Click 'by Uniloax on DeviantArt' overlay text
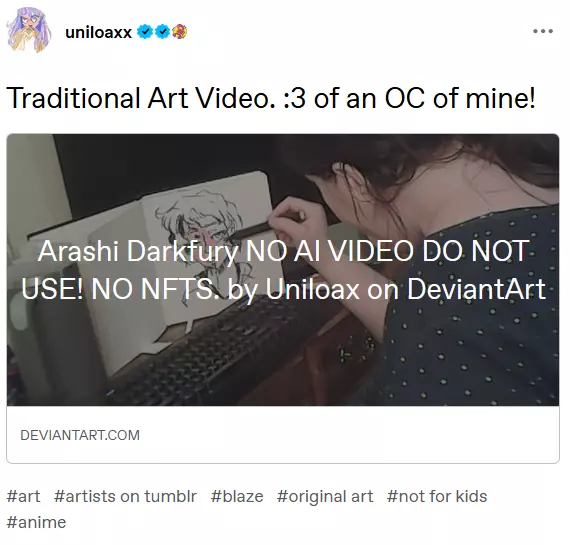The height and width of the screenshot is (545, 570). point(387,289)
